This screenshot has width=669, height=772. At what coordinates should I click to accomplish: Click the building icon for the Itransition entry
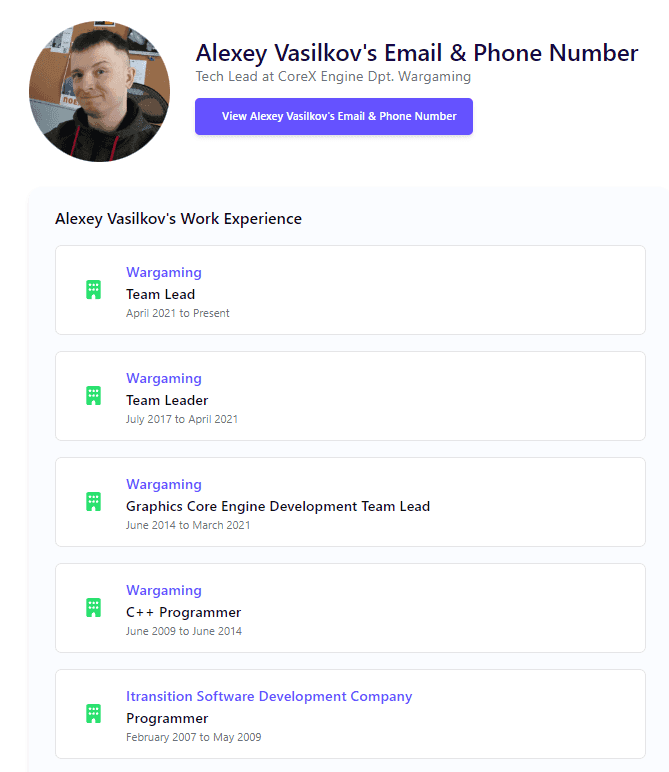[93, 714]
